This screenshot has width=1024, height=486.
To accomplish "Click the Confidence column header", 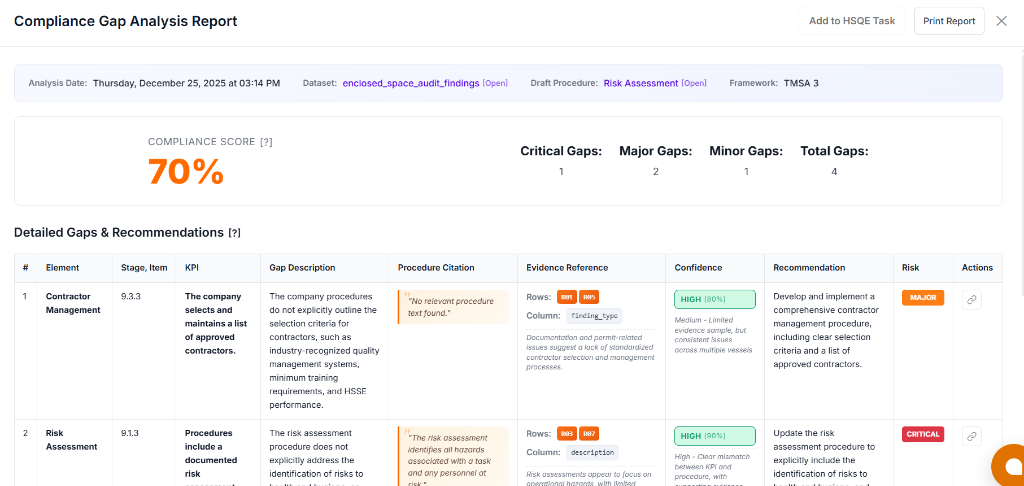I will [x=698, y=268].
